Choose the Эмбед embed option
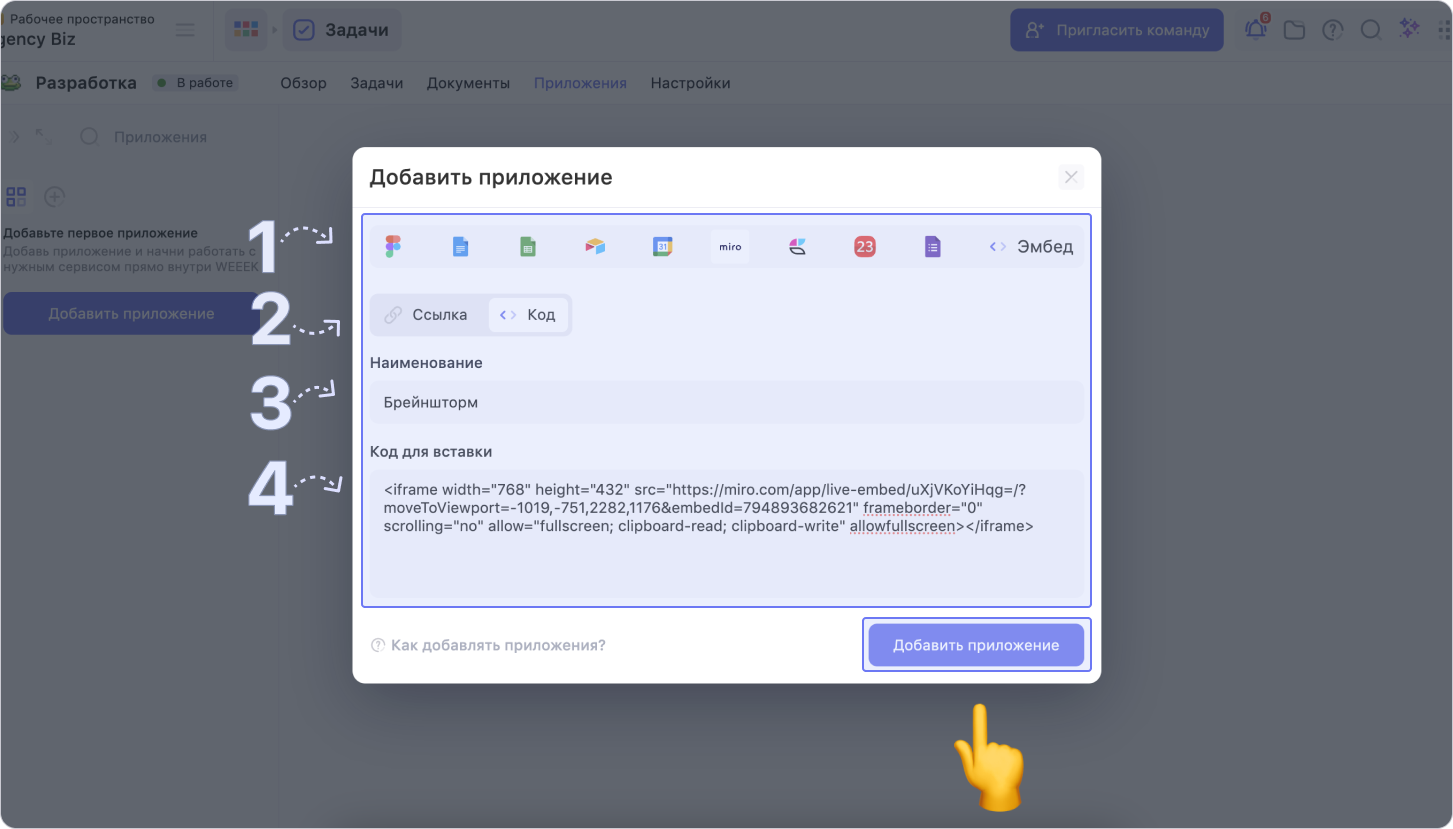Screen dimensions: 1453x829 (x=1031, y=247)
